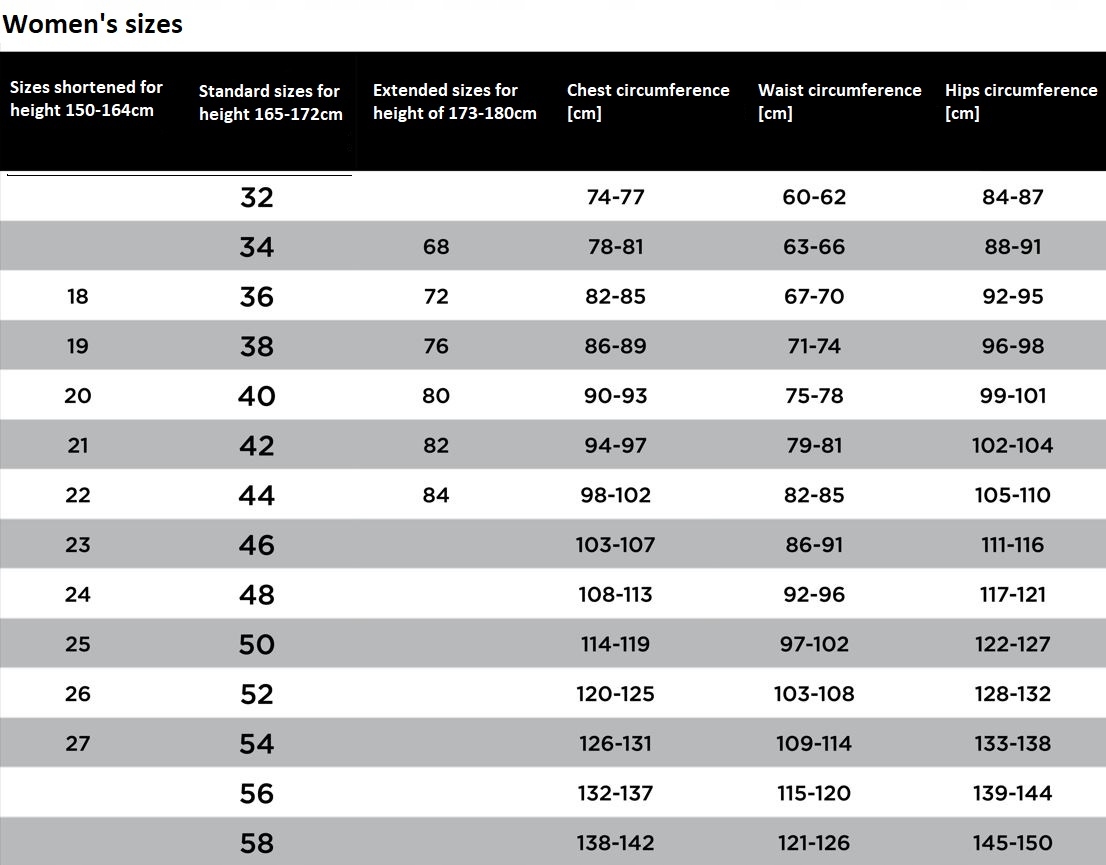Click hips circumference value 117-121

(x=1012, y=595)
